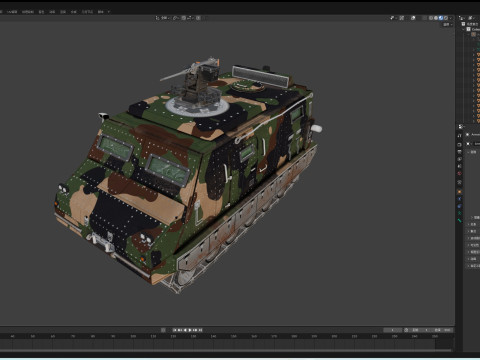Screen dimensions: 480x360
Task: Click frame 100 on timeline ruler
Action: (x=133, y=336)
